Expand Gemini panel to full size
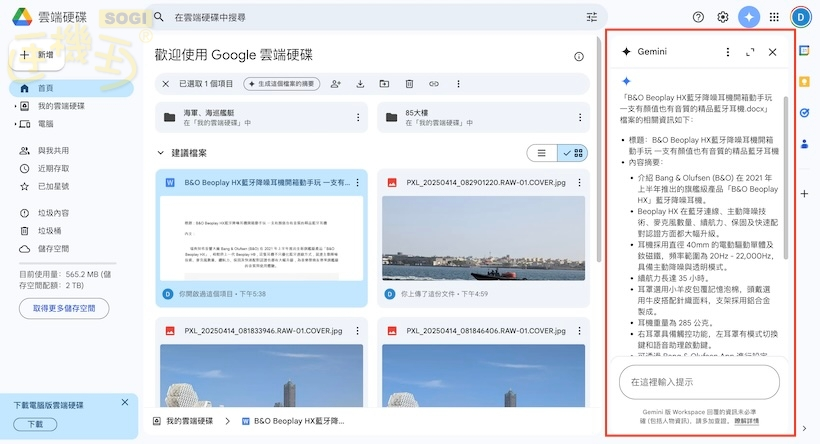820x444 pixels. pos(750,52)
